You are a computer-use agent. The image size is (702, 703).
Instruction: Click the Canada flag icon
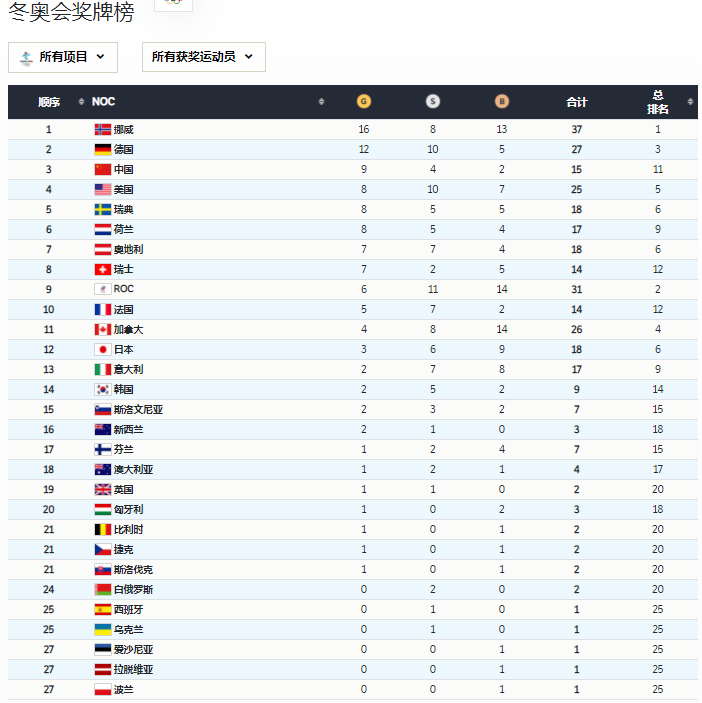[x=103, y=330]
